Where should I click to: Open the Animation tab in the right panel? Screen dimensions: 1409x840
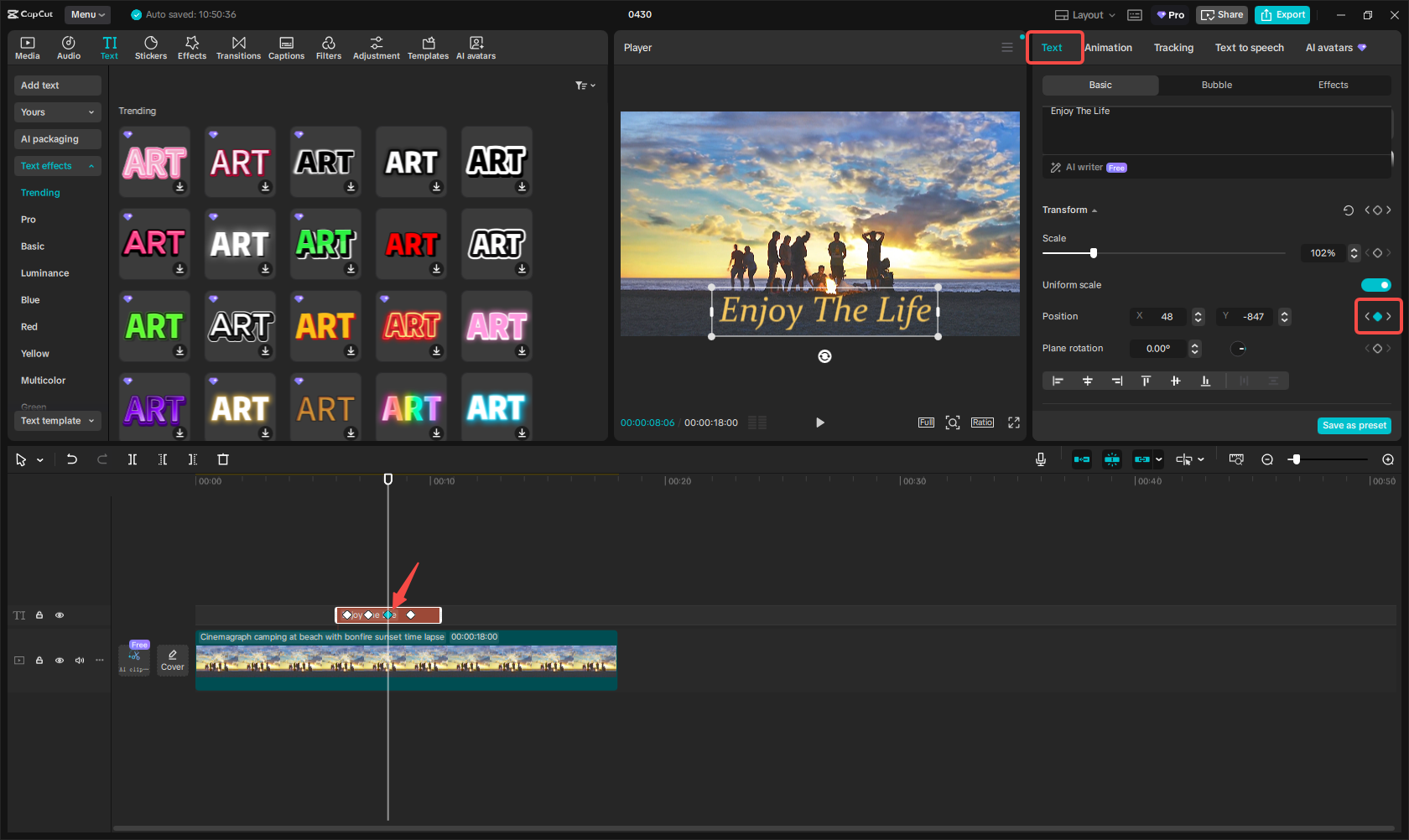(x=1108, y=48)
